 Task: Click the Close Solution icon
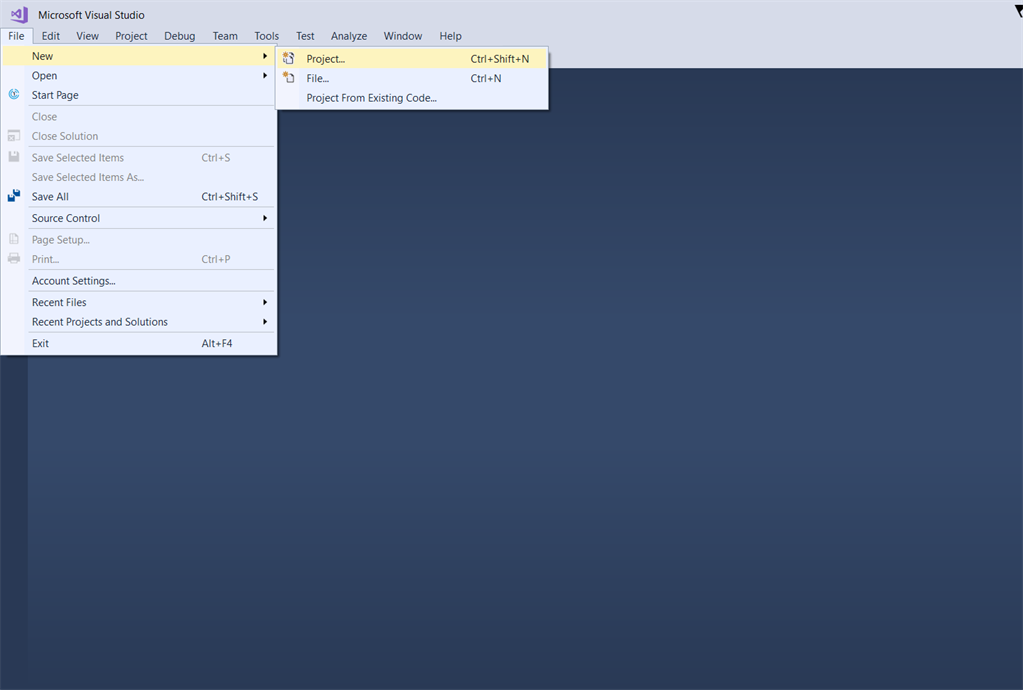[x=14, y=136]
